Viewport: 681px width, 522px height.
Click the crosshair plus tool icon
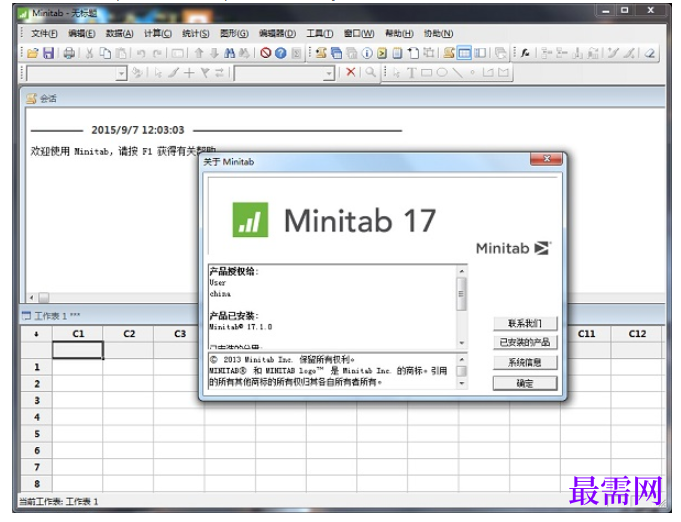189,73
